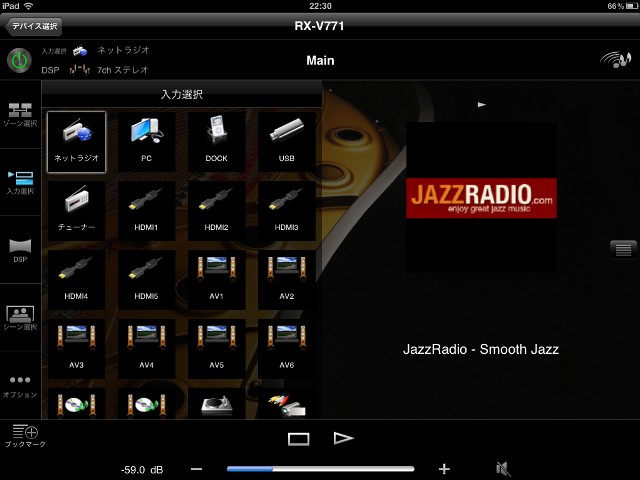This screenshot has width=640, height=480.
Task: Click the ネットラジオ current input label in header
Action: tap(123, 50)
